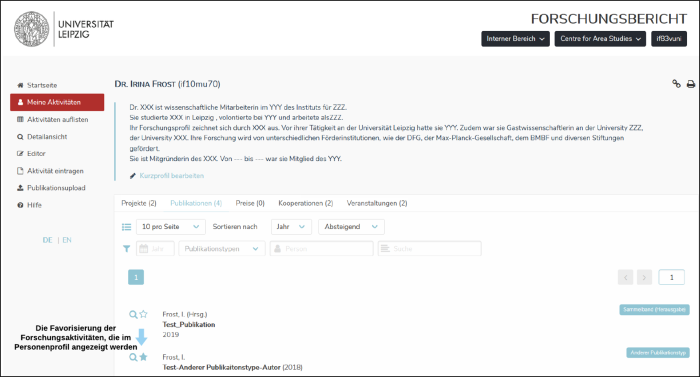Switch to the Publikationen (4) tab
Screen dimensions: 700x377
tap(196, 203)
